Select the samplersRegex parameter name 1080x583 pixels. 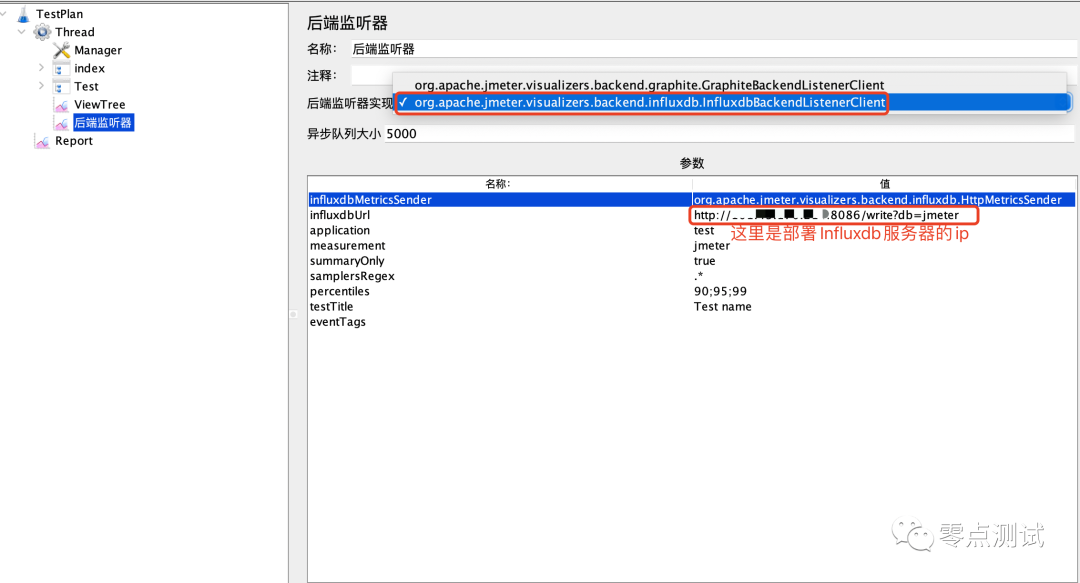coord(352,276)
